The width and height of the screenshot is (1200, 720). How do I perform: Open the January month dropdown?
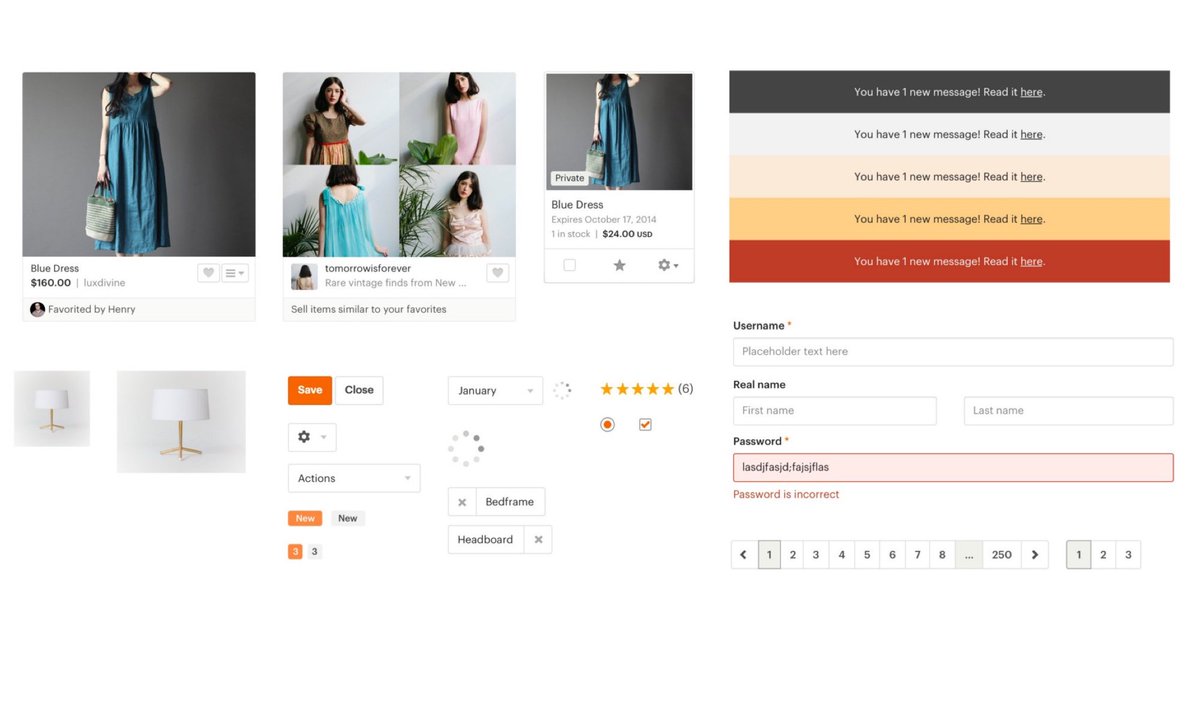pyautogui.click(x=494, y=390)
